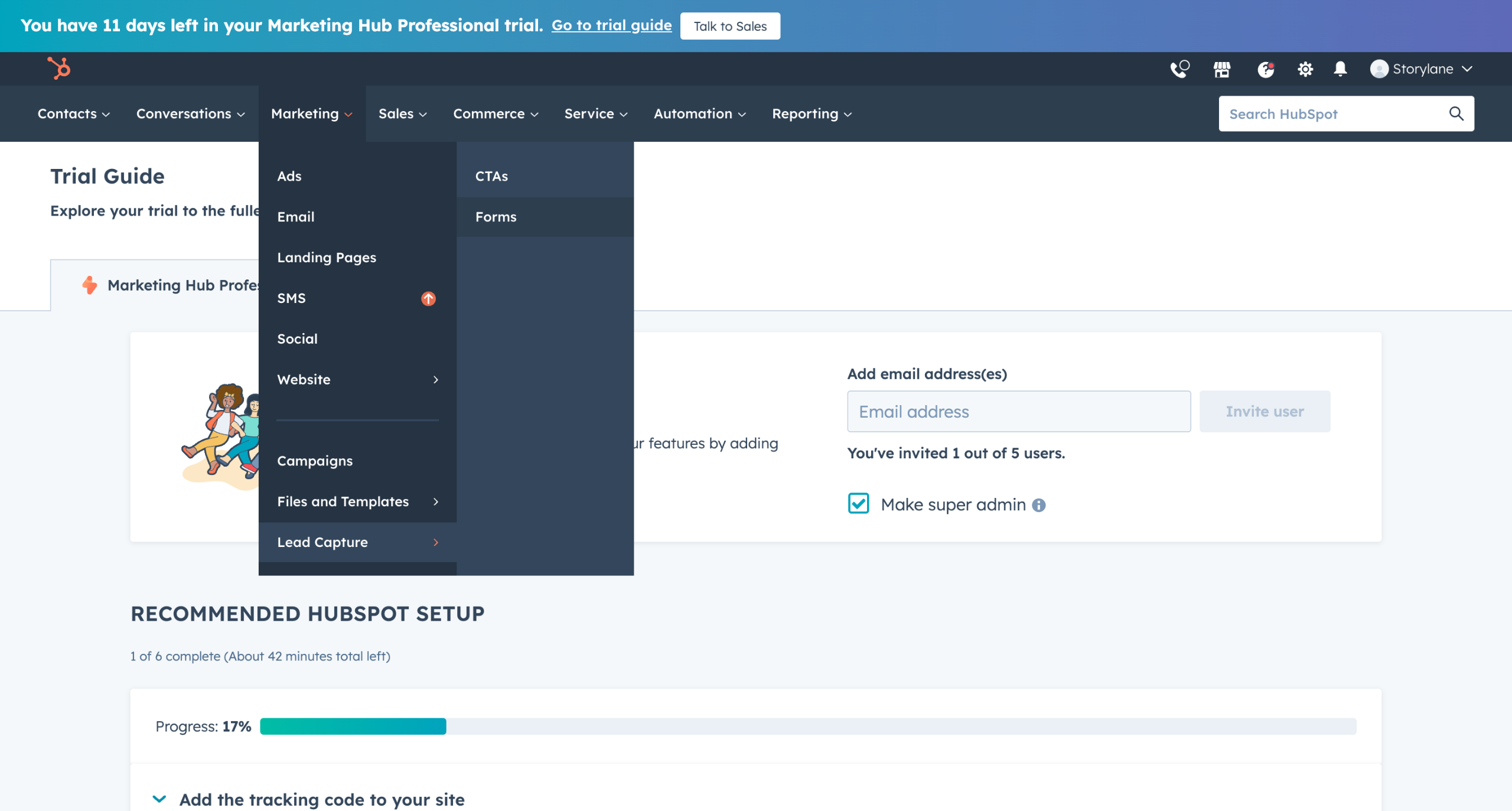The image size is (1512, 811).
Task: Expand Files and Templates submenu
Action: pyautogui.click(x=357, y=501)
